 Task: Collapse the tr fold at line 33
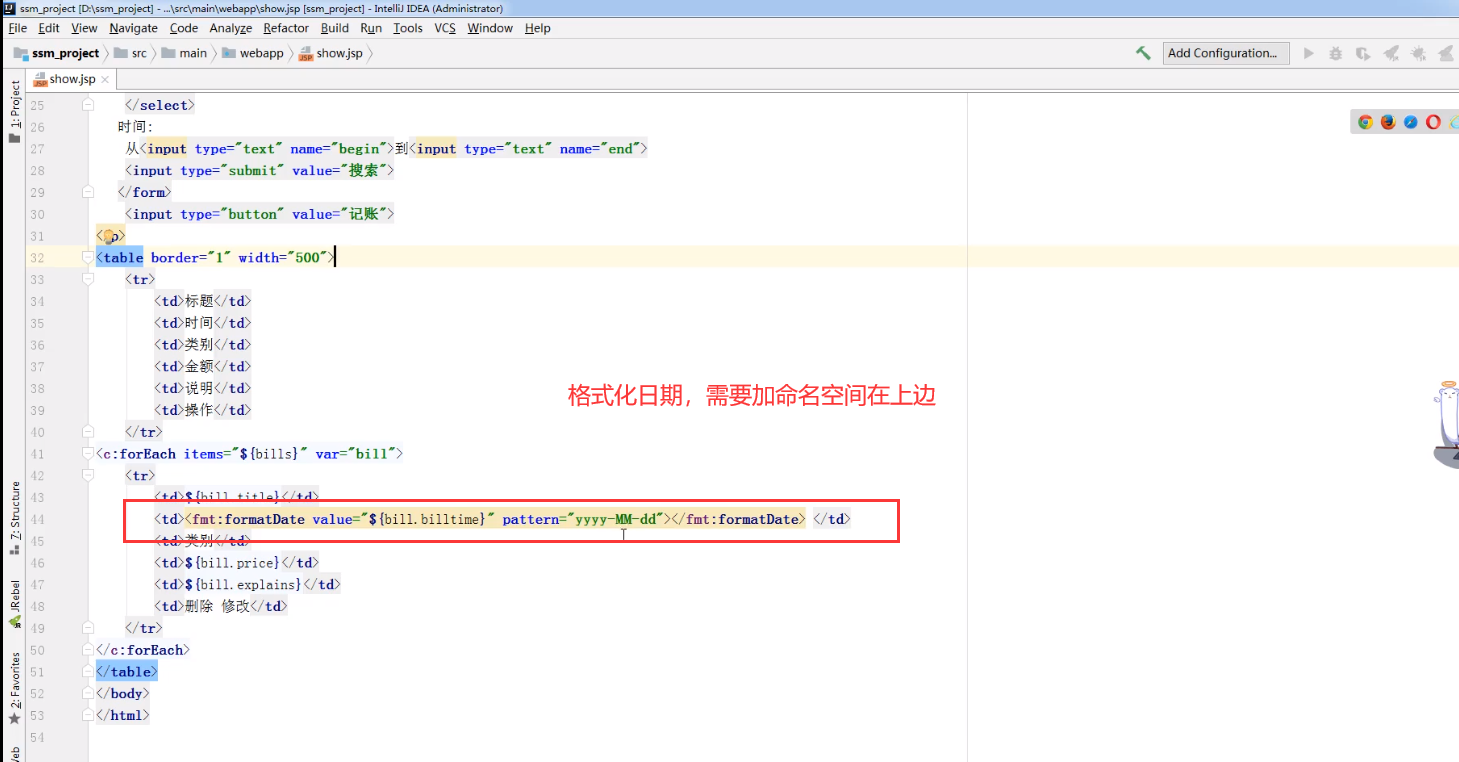(x=88, y=279)
